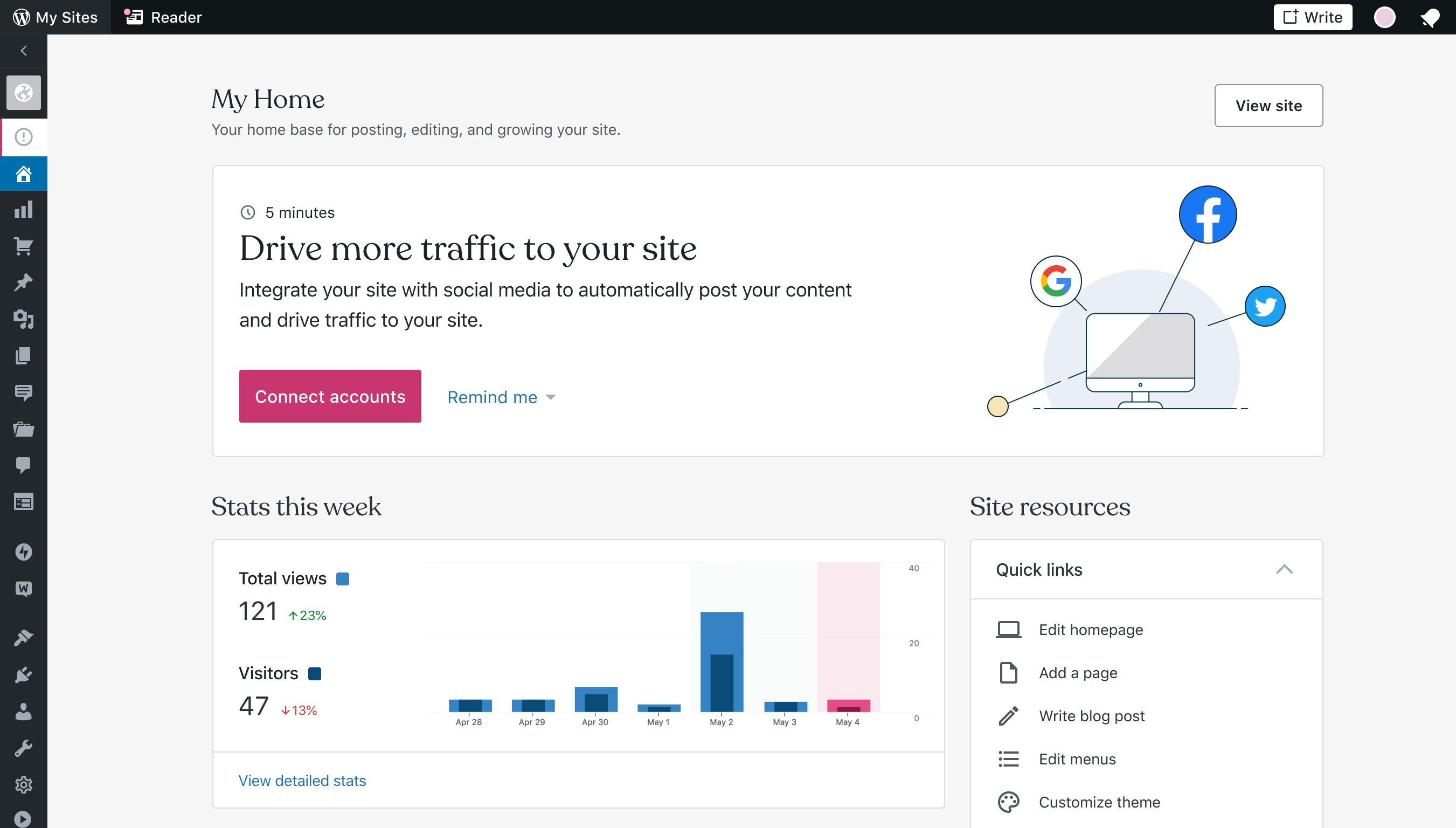Open the Stats bar chart sidebar icon
1456x828 pixels.
tap(23, 210)
